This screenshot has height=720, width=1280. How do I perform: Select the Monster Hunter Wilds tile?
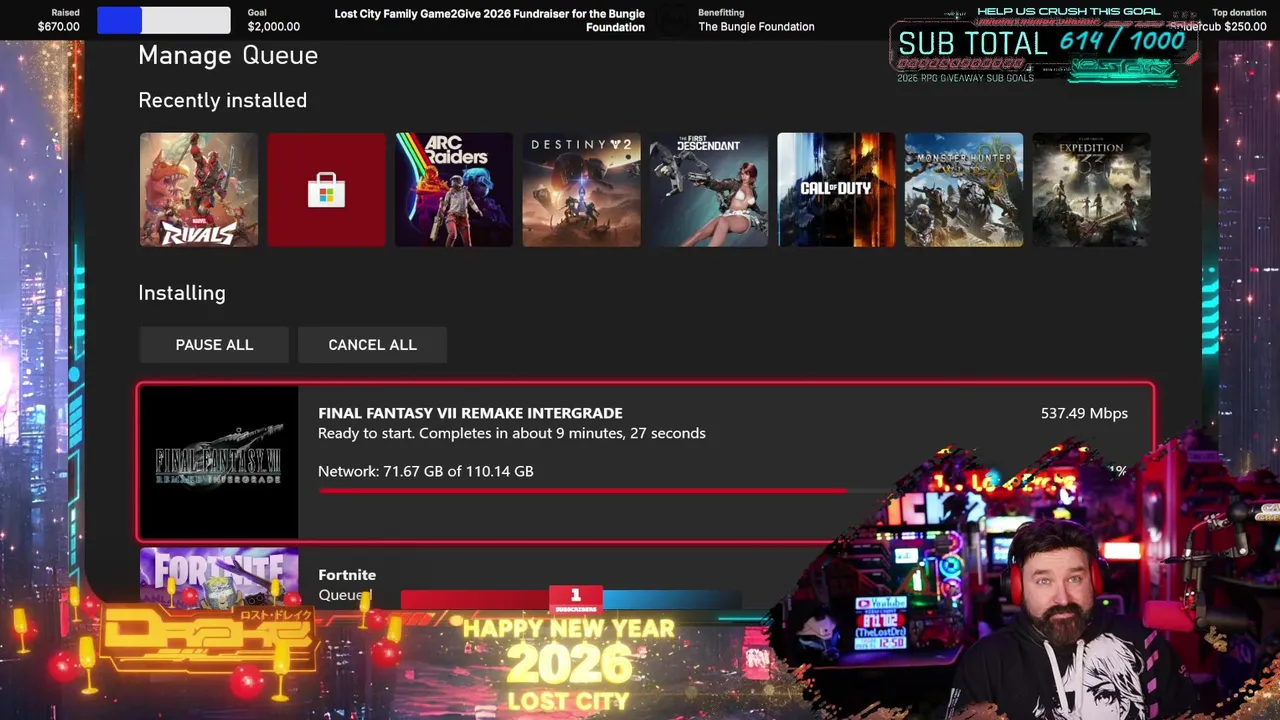click(964, 189)
